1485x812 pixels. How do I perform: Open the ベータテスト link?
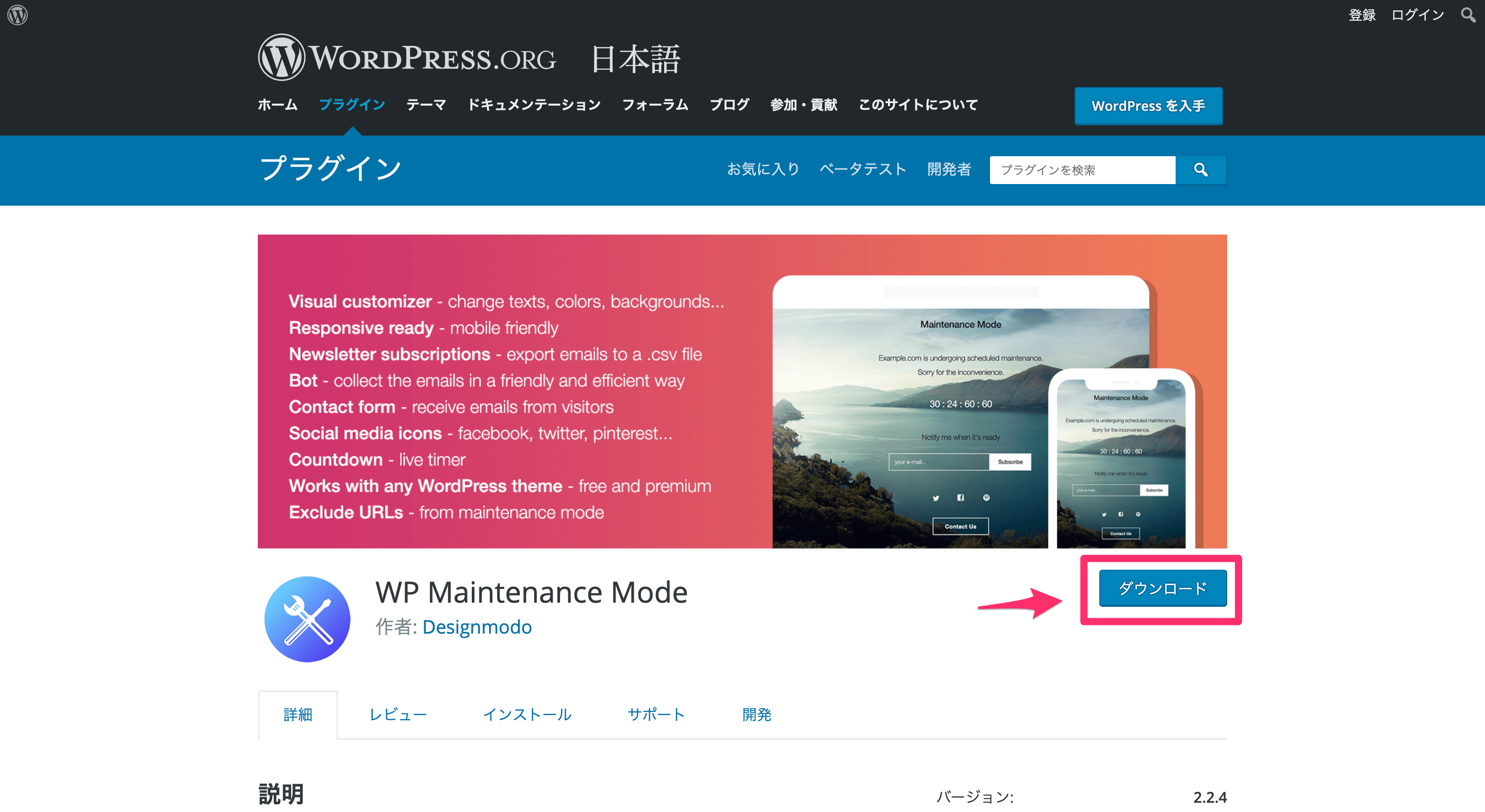pyautogui.click(x=863, y=169)
